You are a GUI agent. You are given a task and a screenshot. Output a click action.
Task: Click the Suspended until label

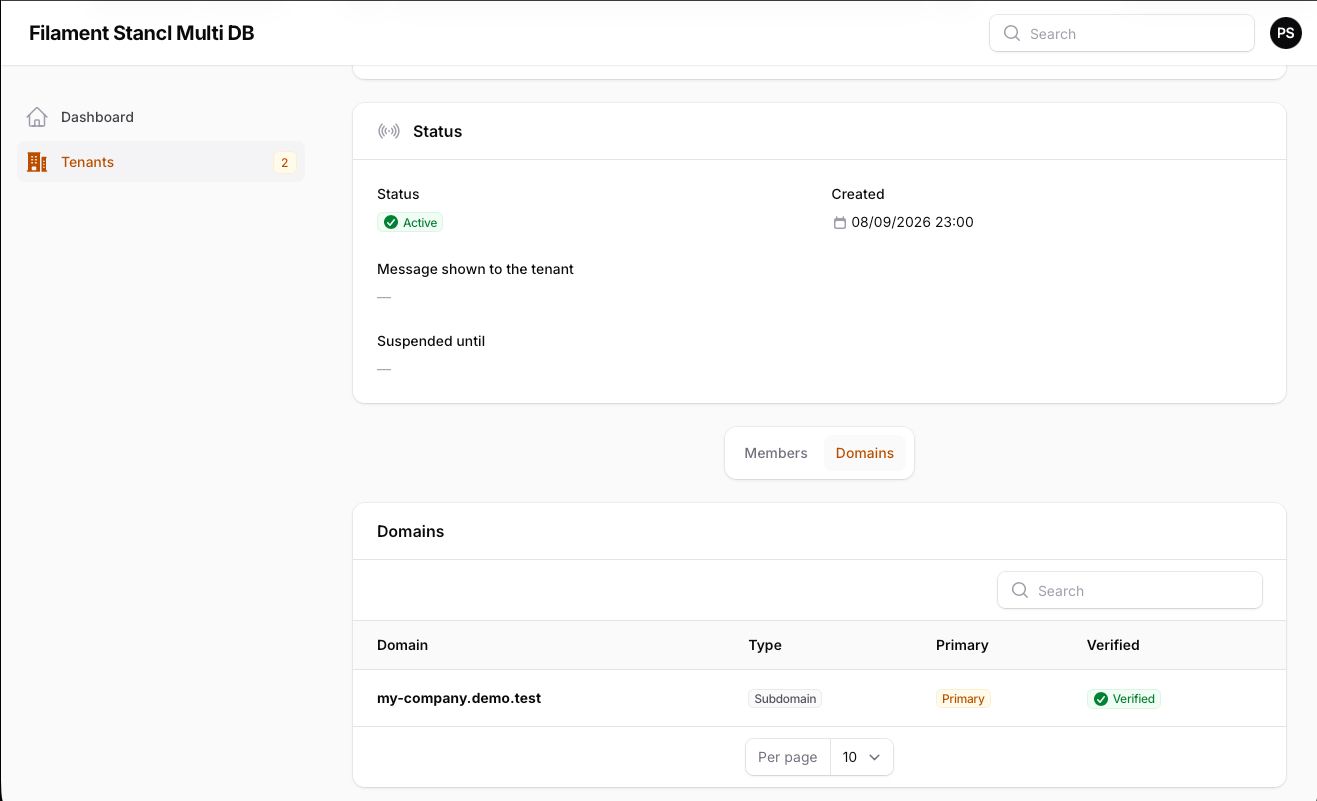[x=431, y=341]
